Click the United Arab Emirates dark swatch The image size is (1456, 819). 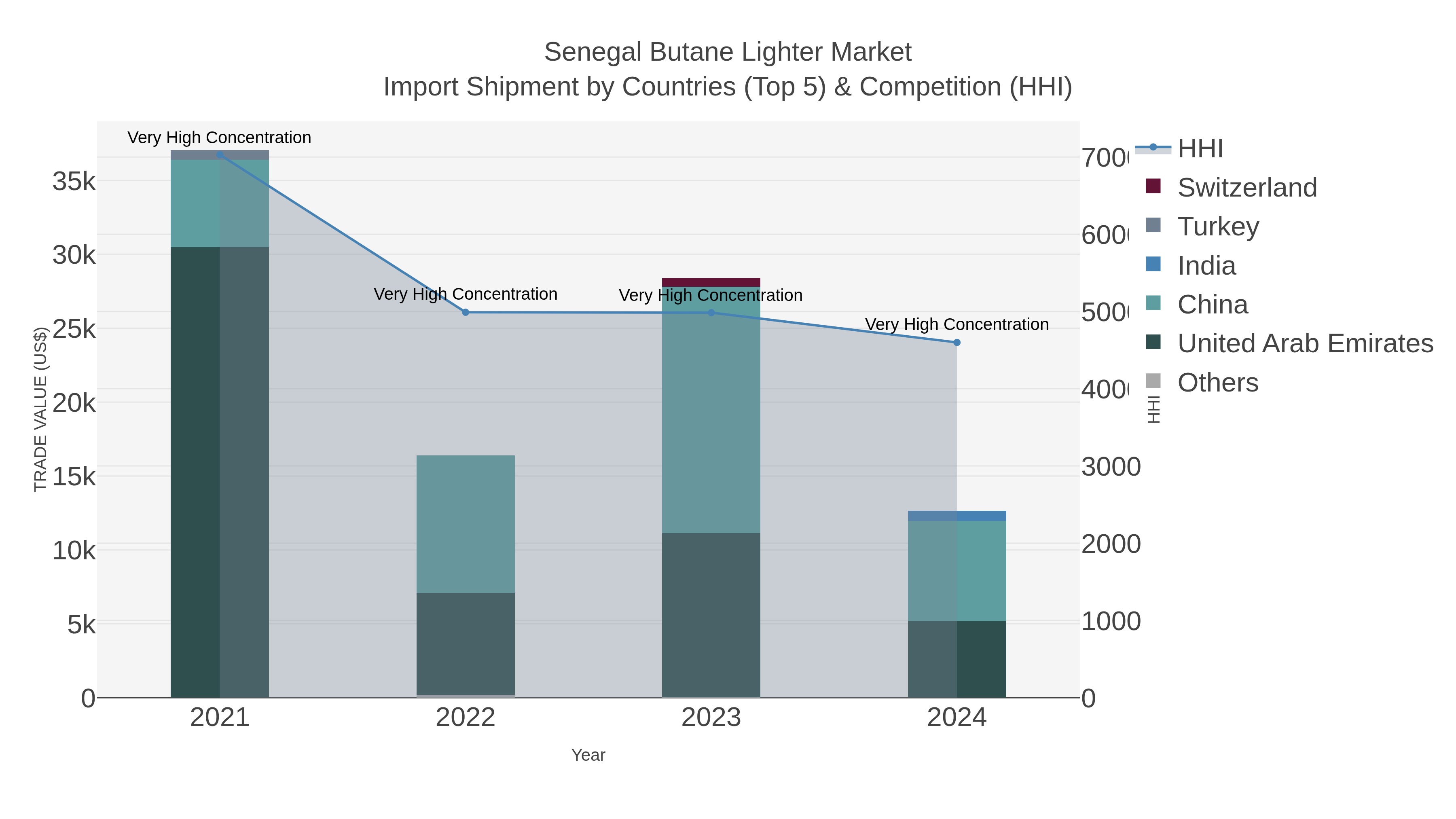coord(1153,342)
